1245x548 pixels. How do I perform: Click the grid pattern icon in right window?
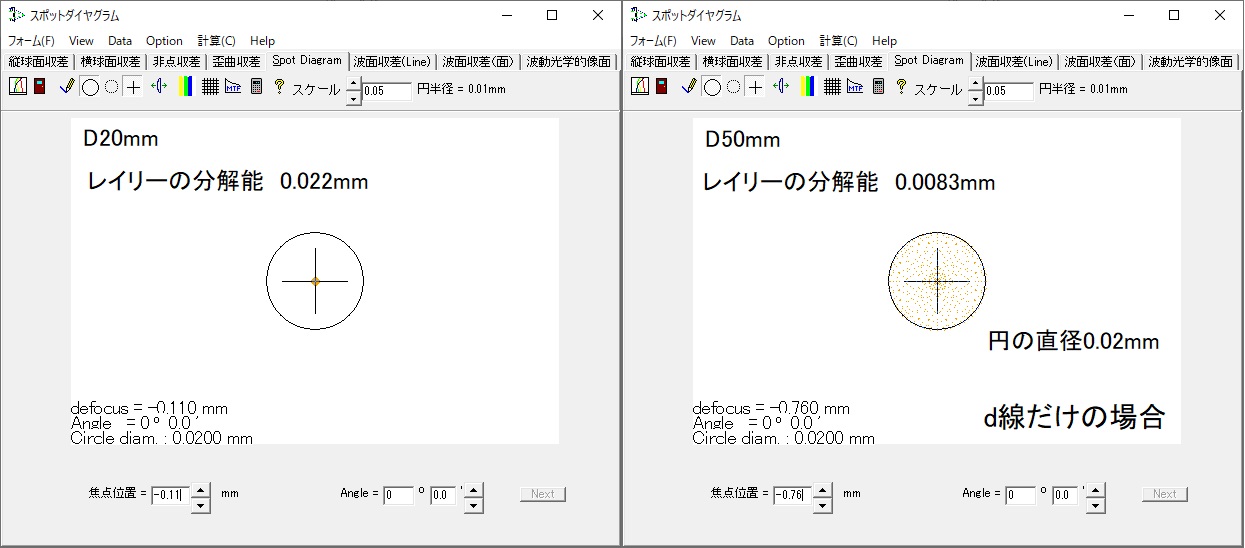(x=832, y=86)
